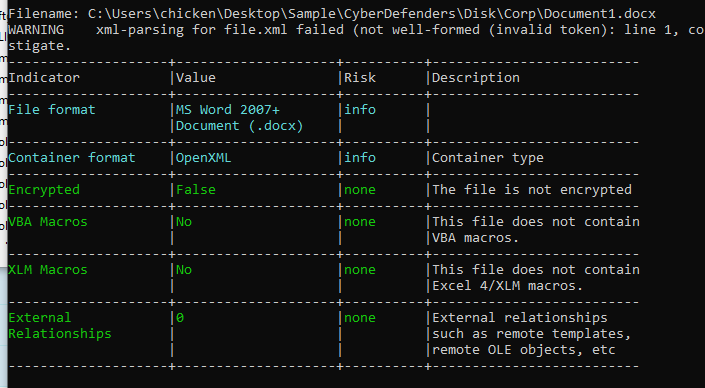
Task: Click the 'none' risk in VBA Macros row
Action: (360, 222)
